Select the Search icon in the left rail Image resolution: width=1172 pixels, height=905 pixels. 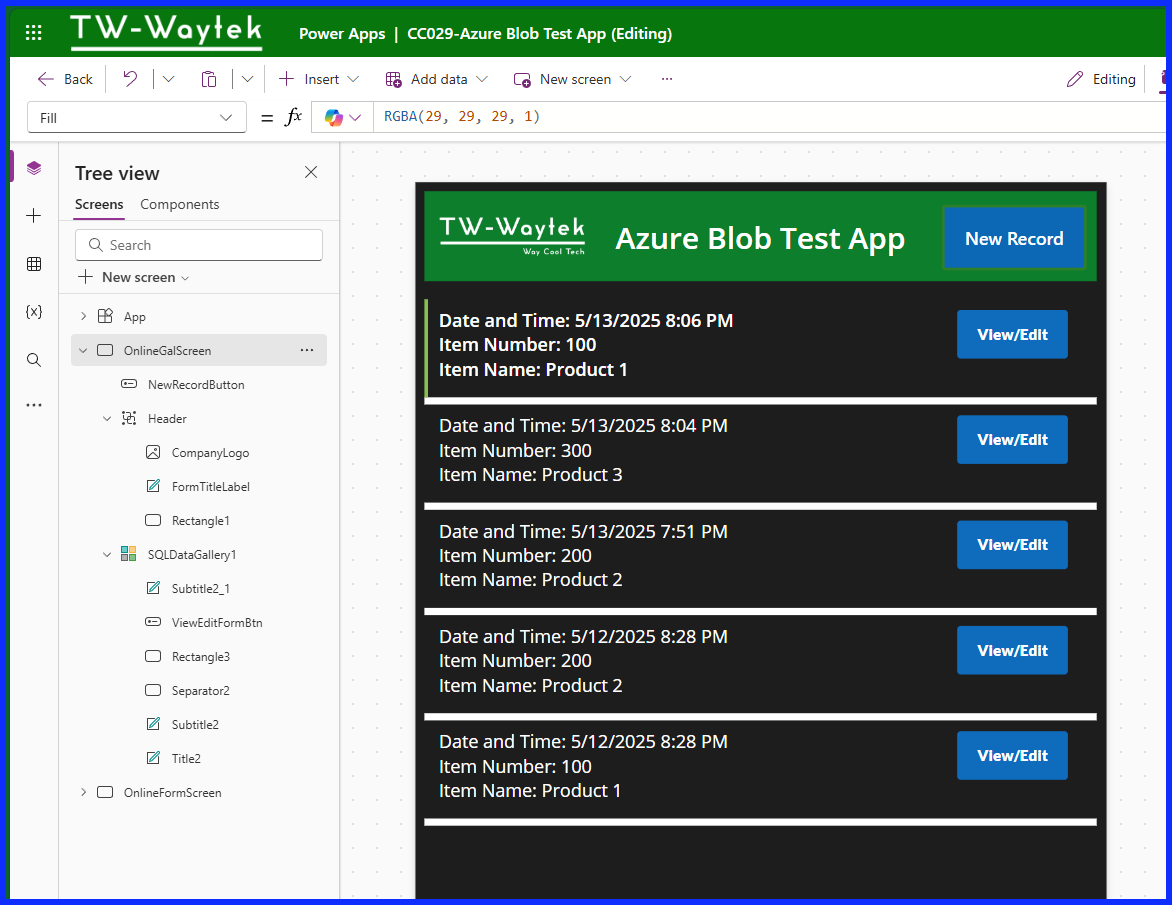click(x=33, y=359)
